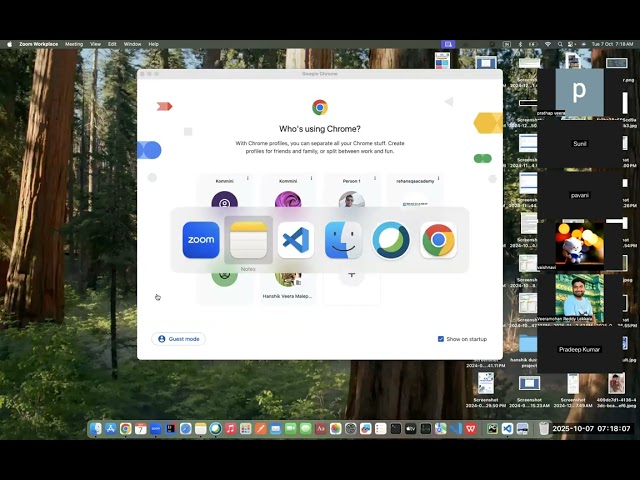Open Terminal from the Dock
This screenshot has height=480, width=640.
396,429
